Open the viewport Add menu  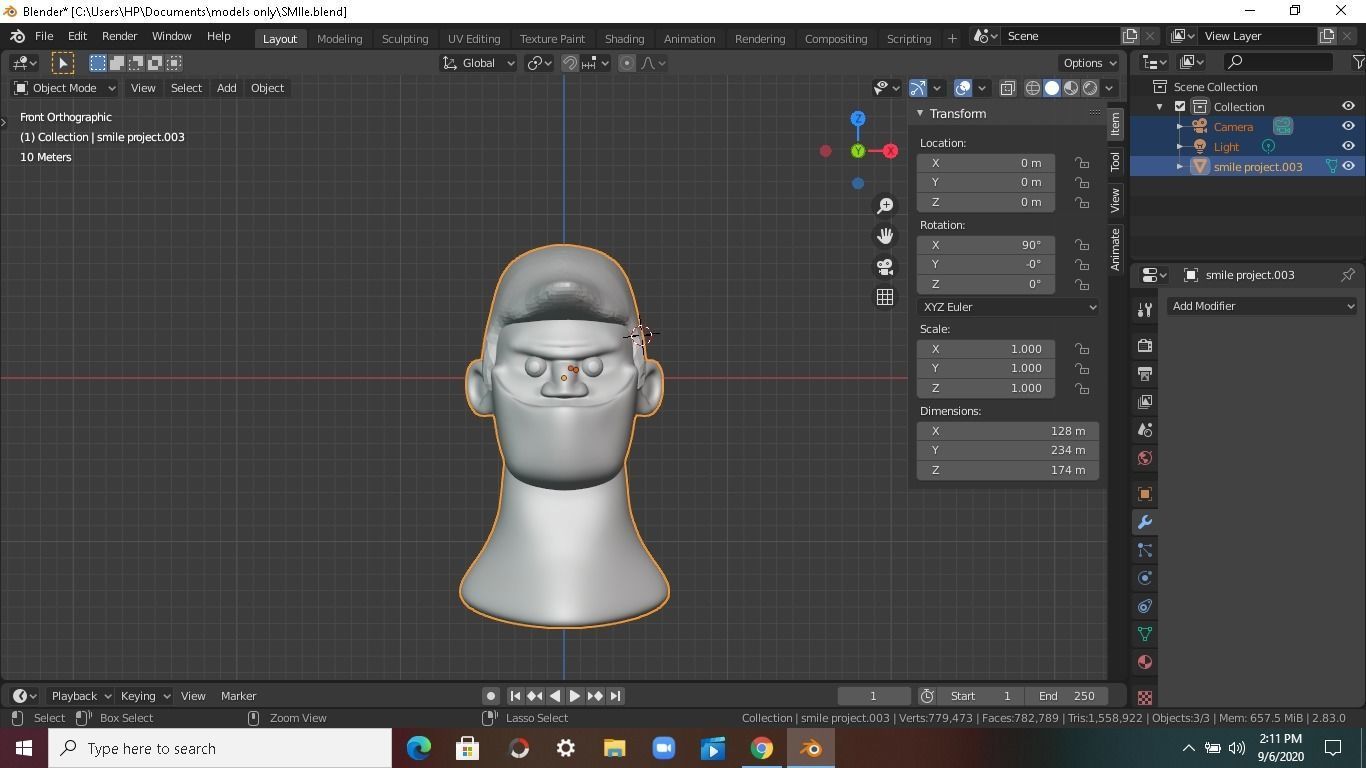pos(227,88)
